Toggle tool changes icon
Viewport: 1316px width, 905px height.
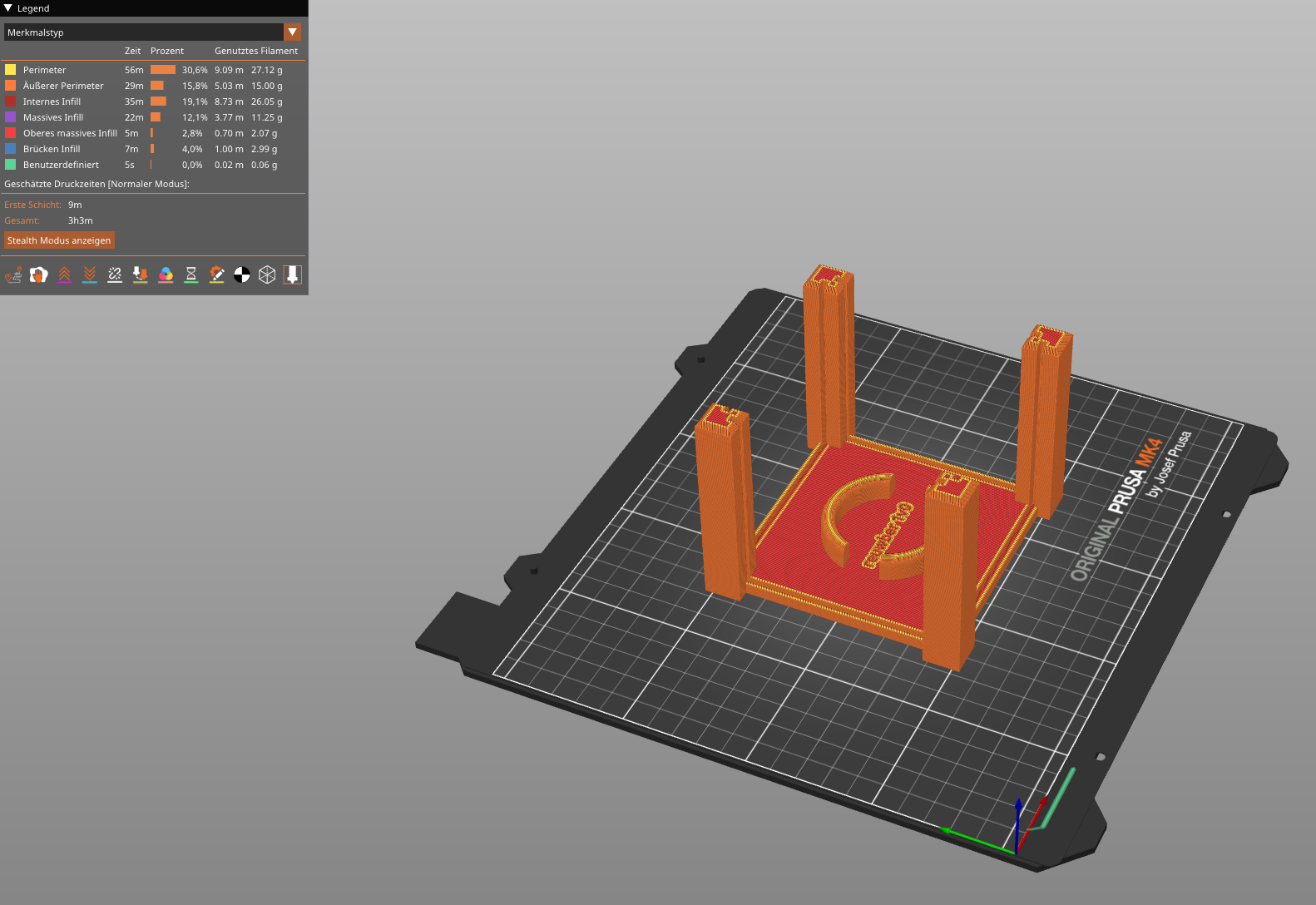pos(140,274)
